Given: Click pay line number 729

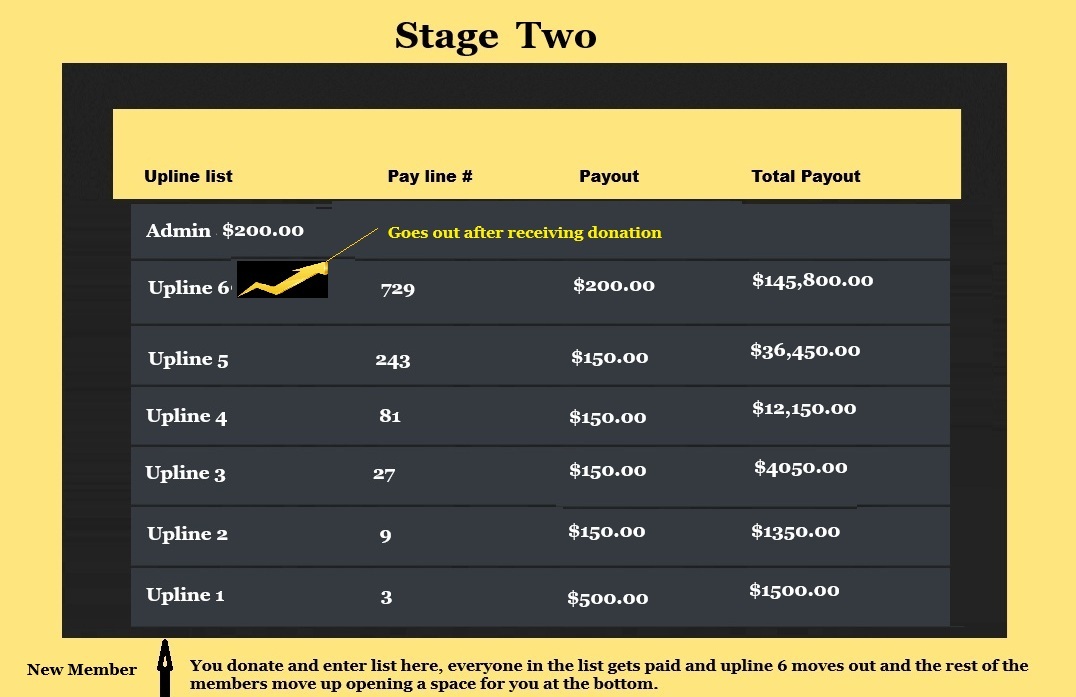Looking at the screenshot, I should click(398, 290).
